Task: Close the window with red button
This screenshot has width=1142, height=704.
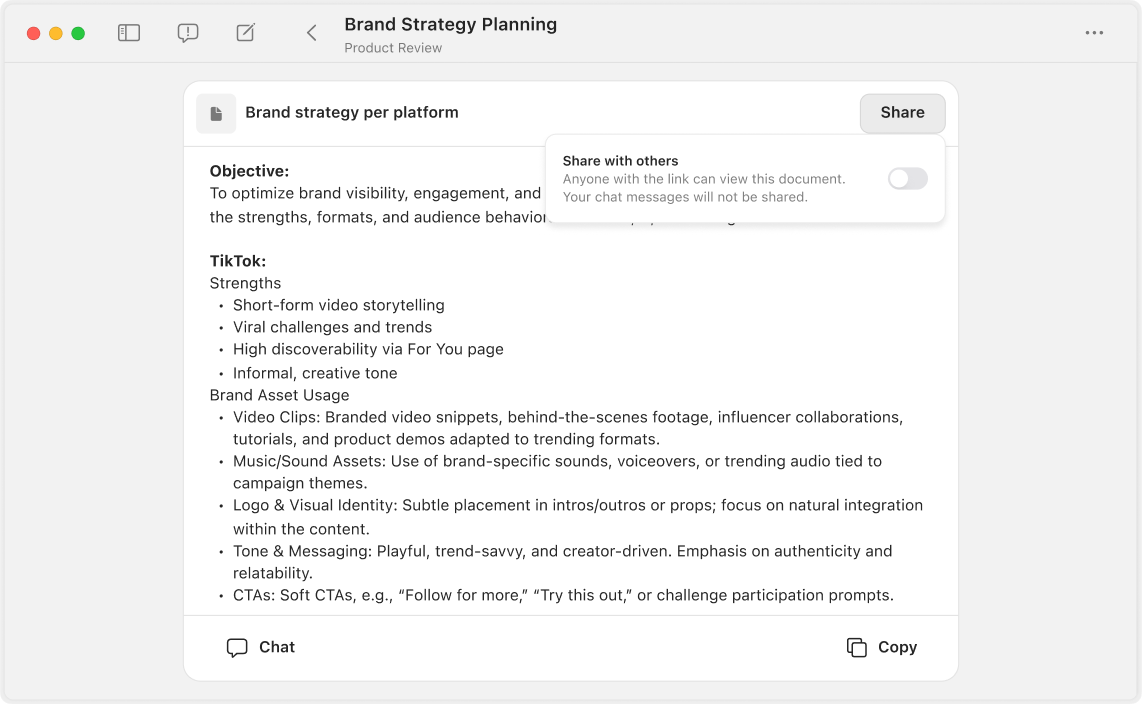Action: click(33, 33)
